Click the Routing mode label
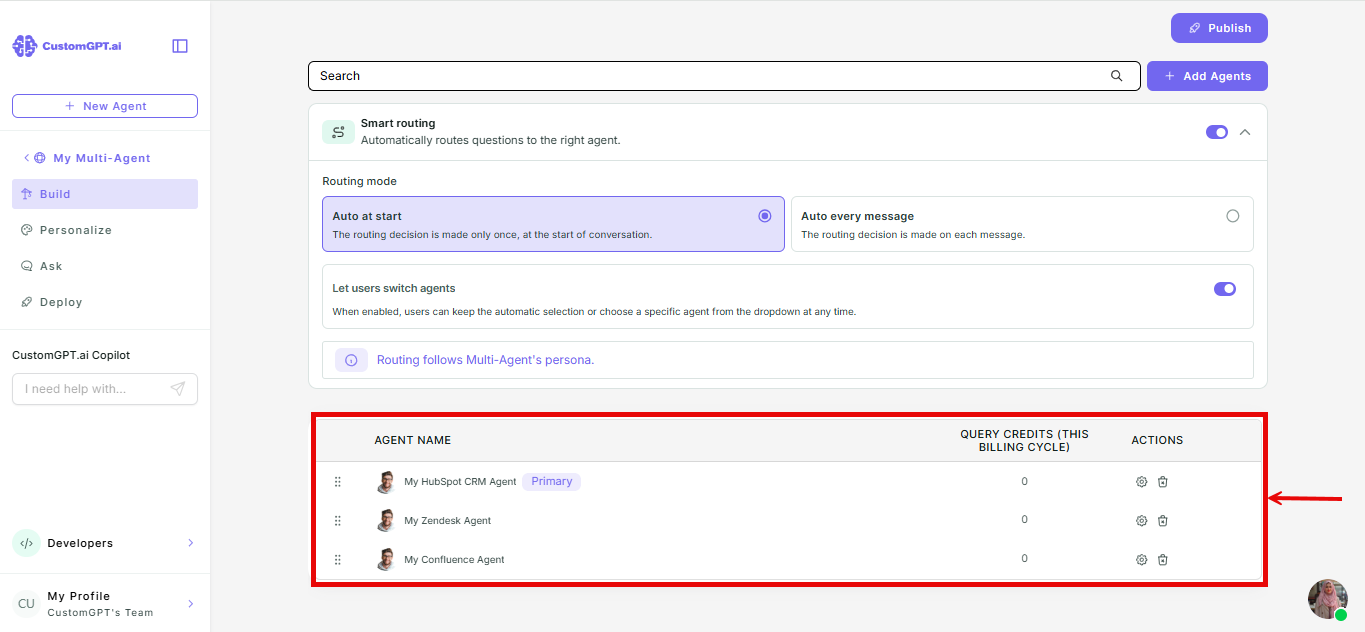Viewport: 1365px width, 632px height. pos(359,182)
